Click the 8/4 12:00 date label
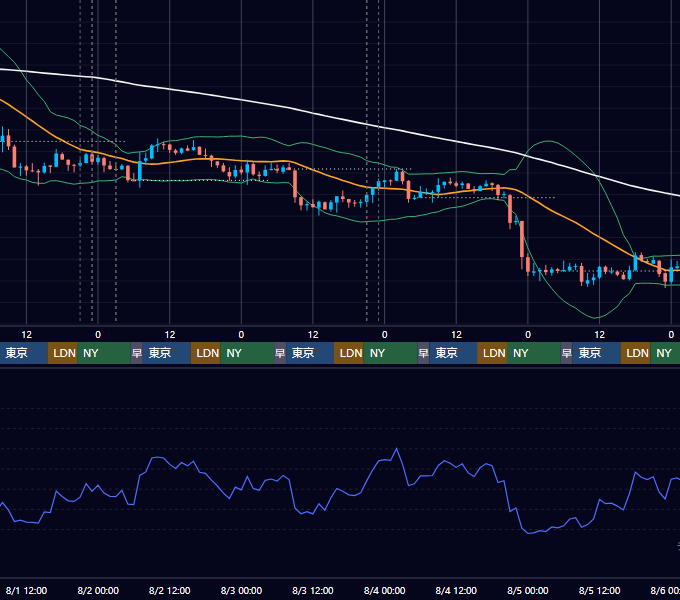Viewport: 680px width, 600px height. (x=456, y=590)
